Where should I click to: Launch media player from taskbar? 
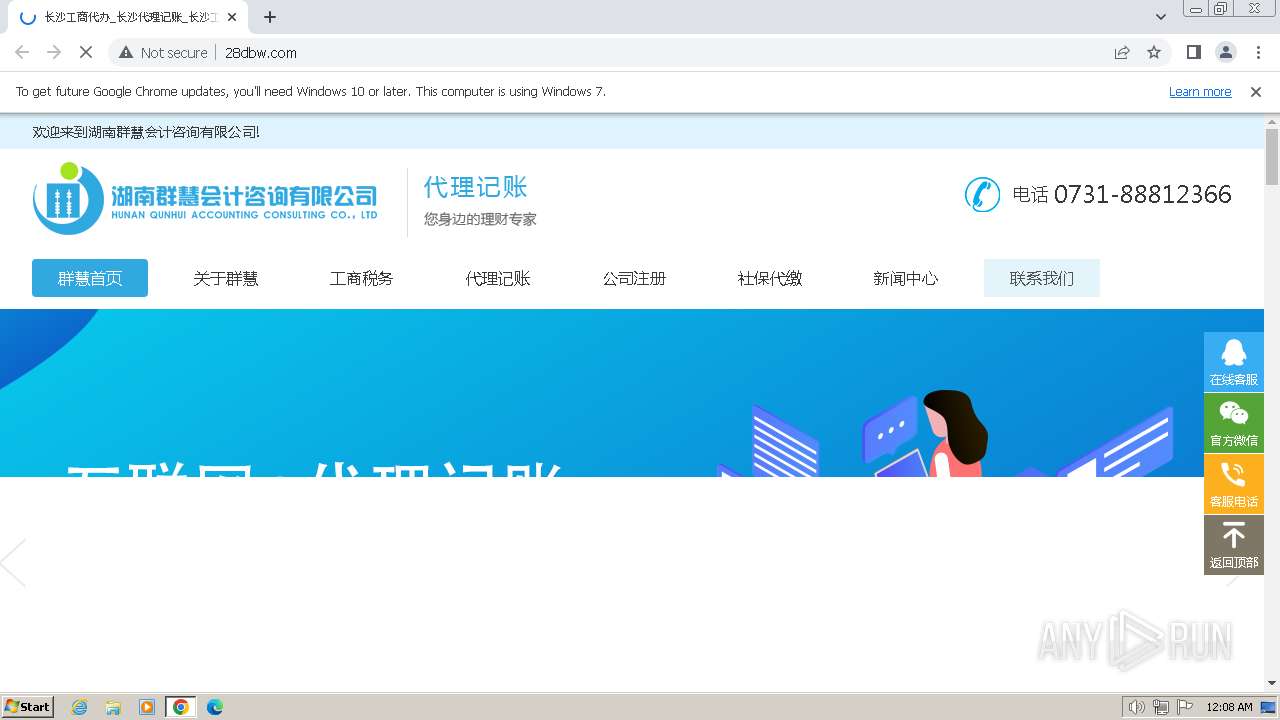pos(147,707)
